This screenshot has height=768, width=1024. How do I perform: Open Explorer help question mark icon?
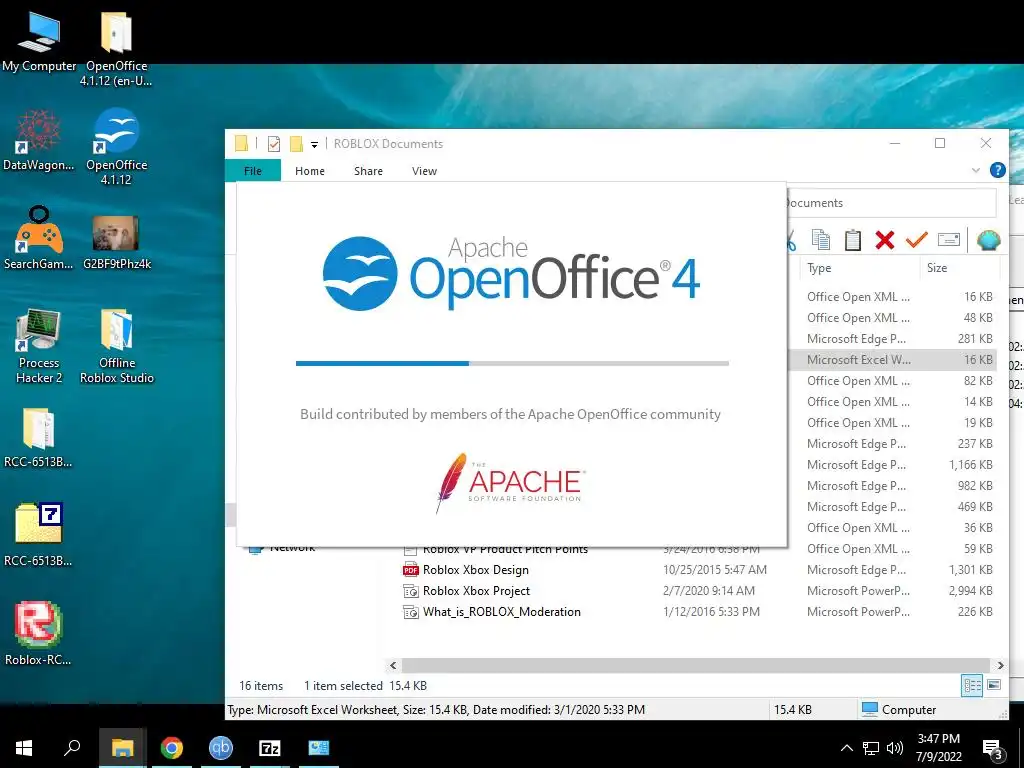click(997, 170)
